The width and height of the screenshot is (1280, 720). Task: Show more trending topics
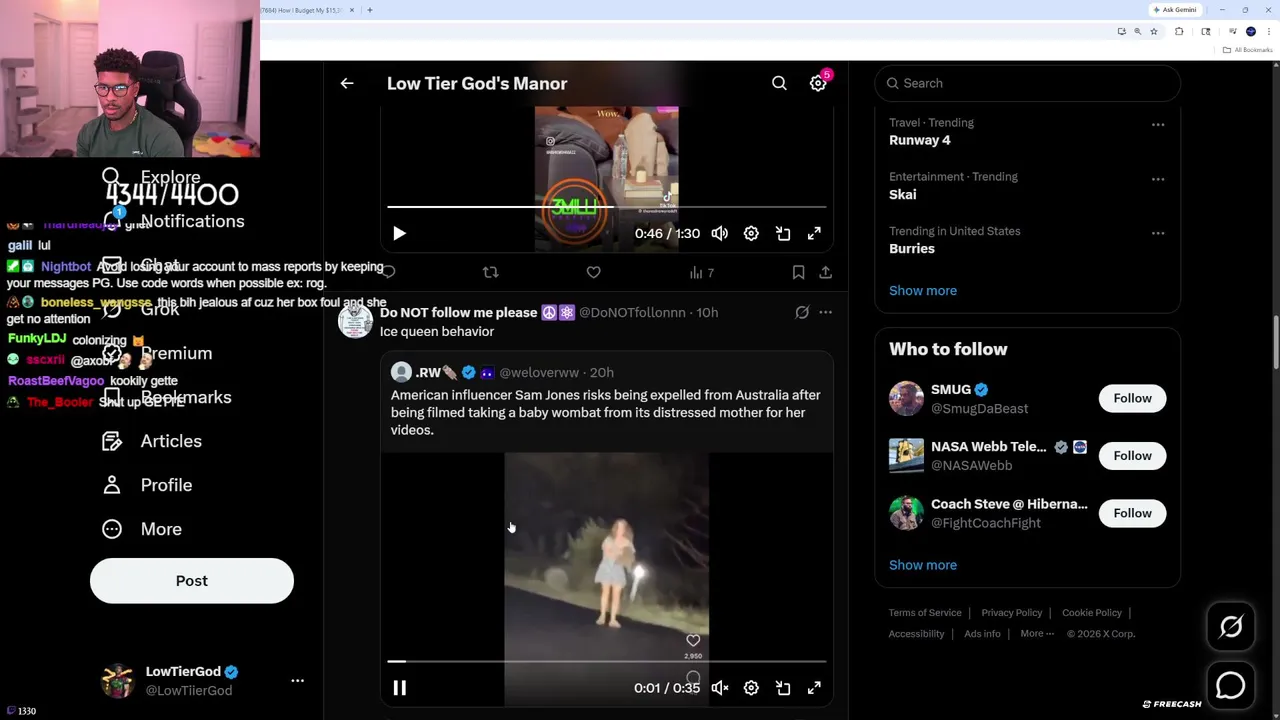[x=923, y=290]
